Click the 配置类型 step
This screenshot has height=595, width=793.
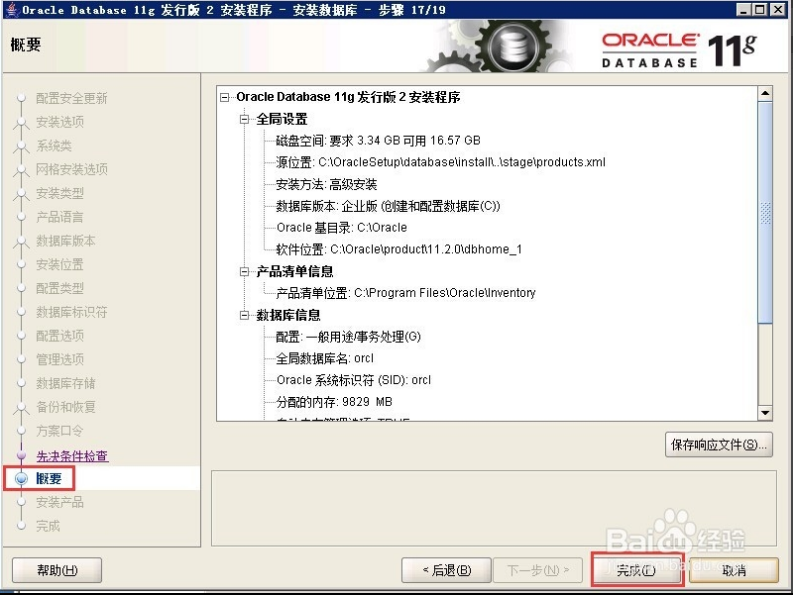coord(60,288)
